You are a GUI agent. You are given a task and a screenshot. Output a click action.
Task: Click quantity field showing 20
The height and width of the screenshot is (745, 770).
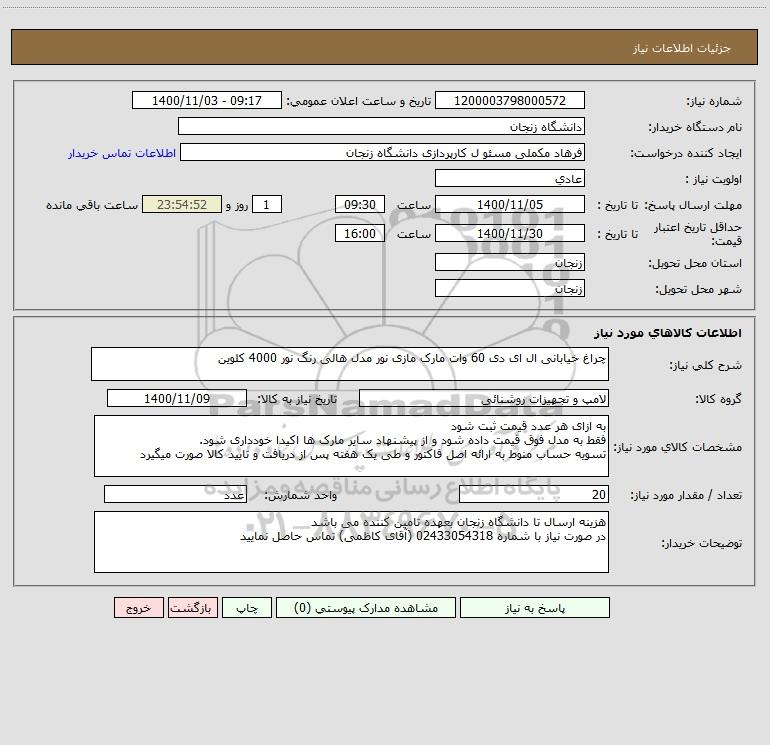[534, 494]
